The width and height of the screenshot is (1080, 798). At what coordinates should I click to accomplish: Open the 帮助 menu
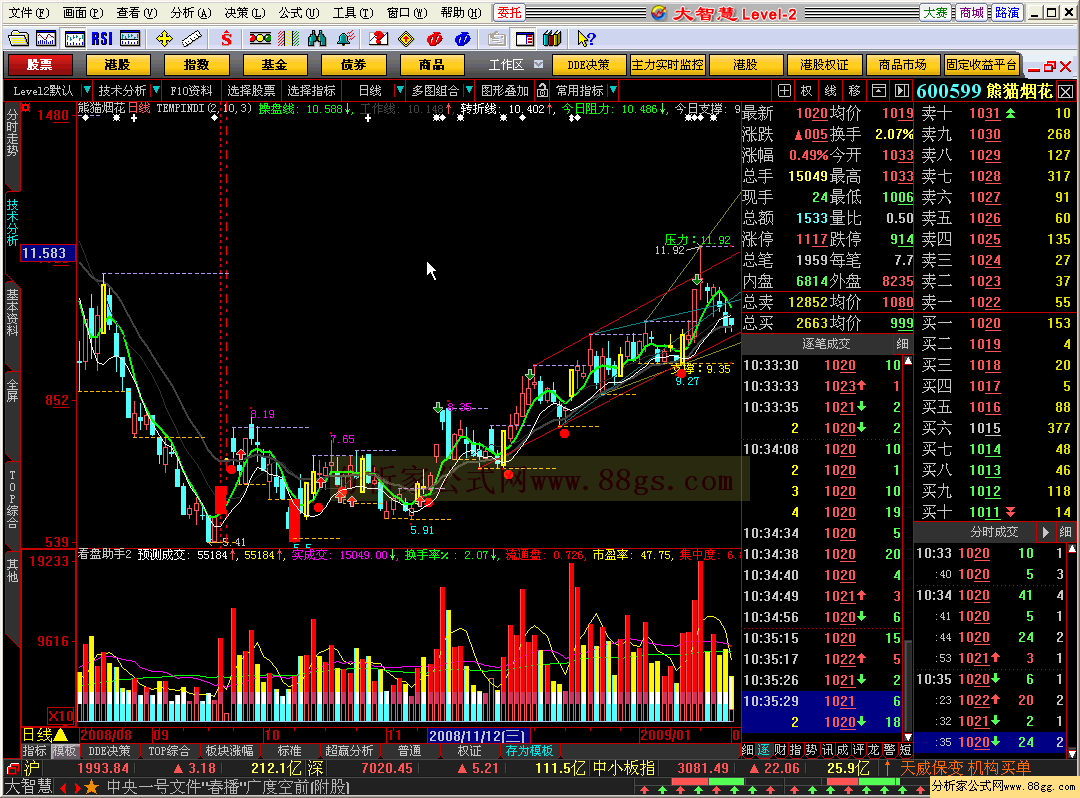click(461, 12)
